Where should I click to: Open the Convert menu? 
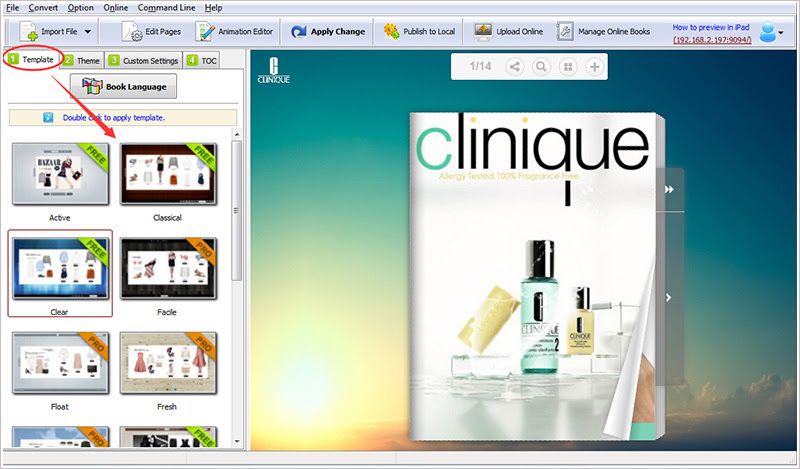(43, 8)
